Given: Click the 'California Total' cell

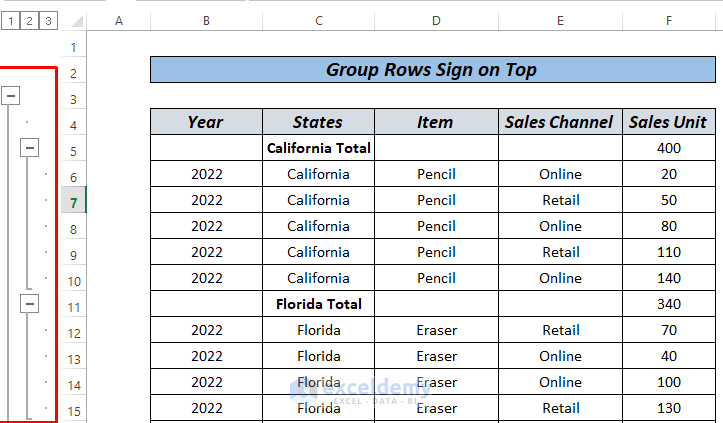Looking at the screenshot, I should 318,148.
